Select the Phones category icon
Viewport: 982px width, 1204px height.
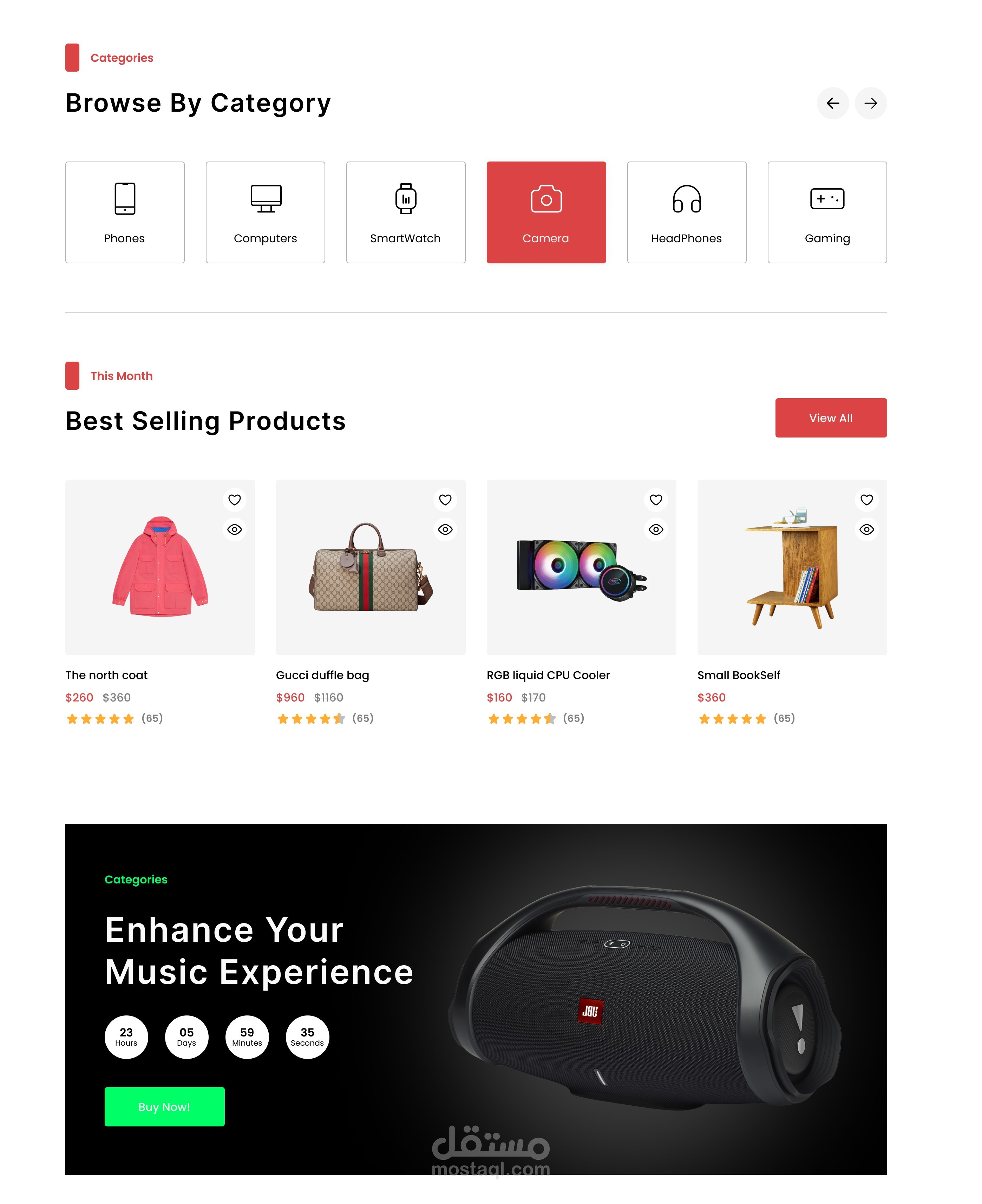[124, 198]
